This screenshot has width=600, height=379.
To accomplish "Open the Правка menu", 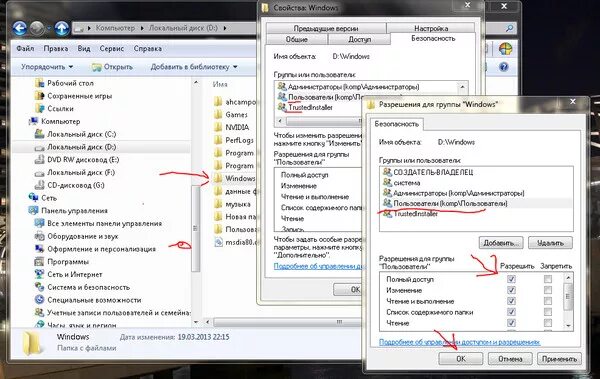I will coord(55,49).
